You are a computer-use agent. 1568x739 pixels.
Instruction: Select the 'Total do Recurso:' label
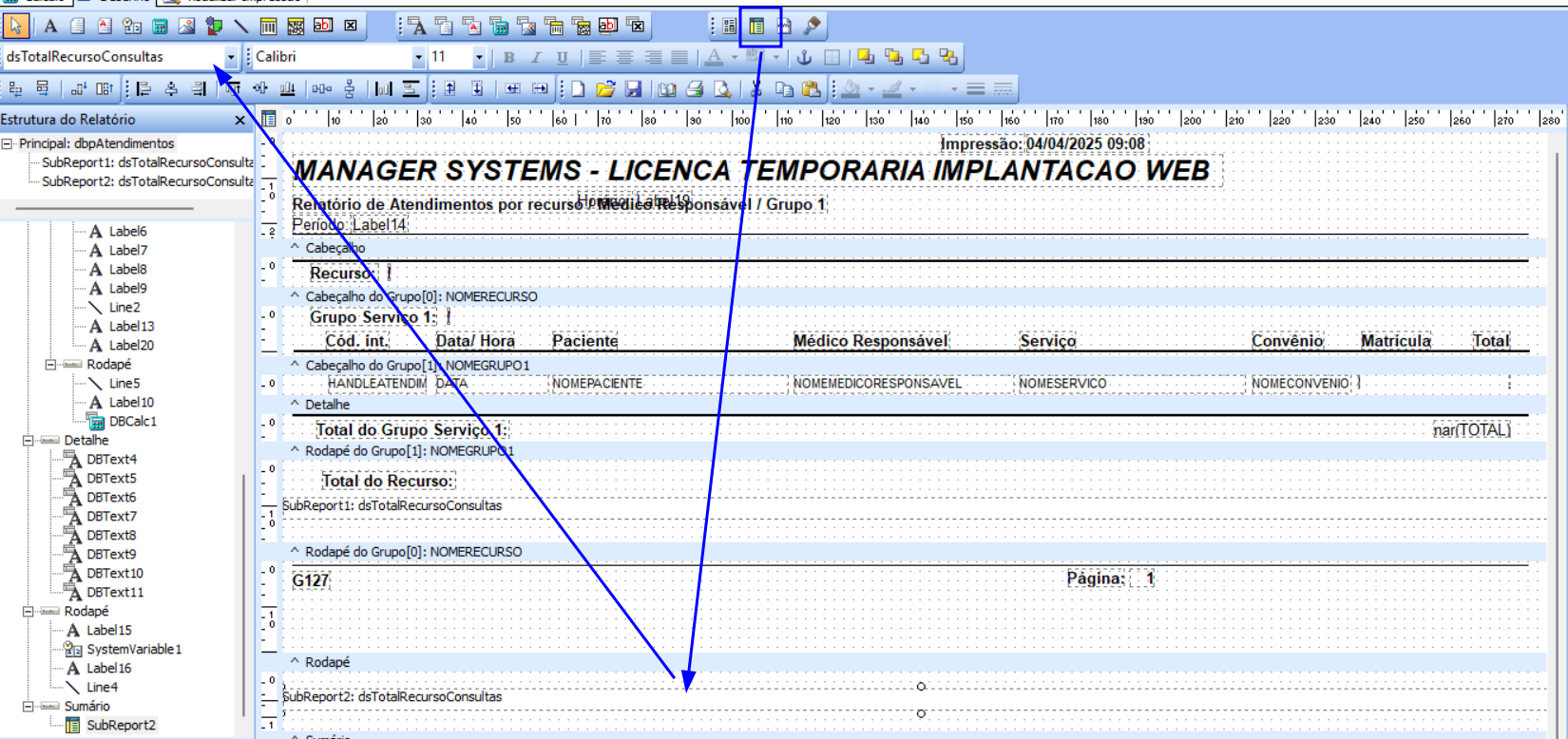388,481
